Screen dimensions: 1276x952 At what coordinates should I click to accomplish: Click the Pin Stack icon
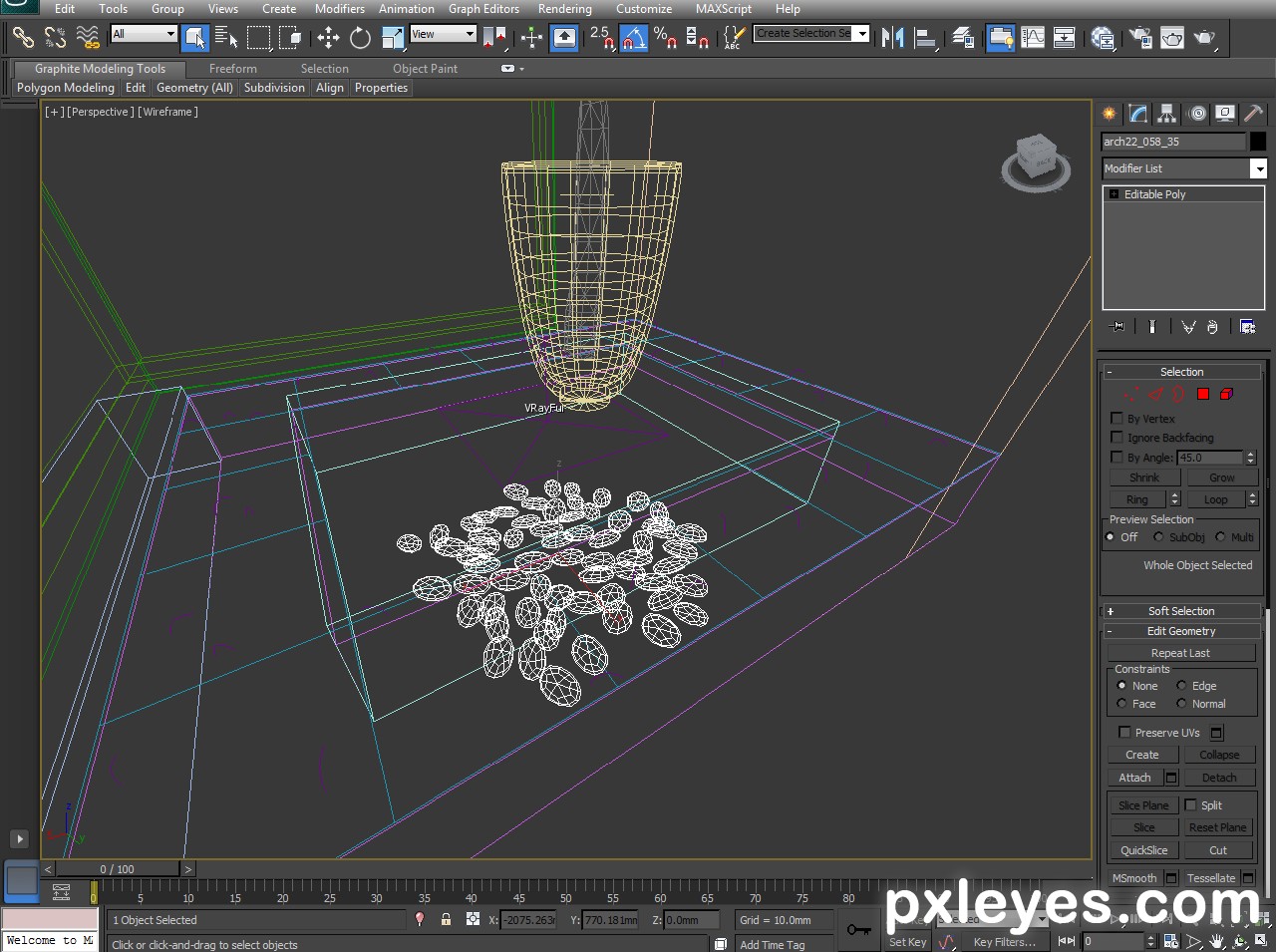(1116, 326)
